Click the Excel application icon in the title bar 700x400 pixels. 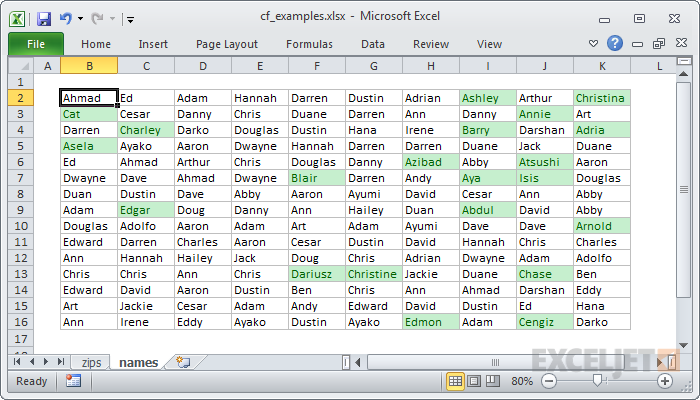(17, 19)
